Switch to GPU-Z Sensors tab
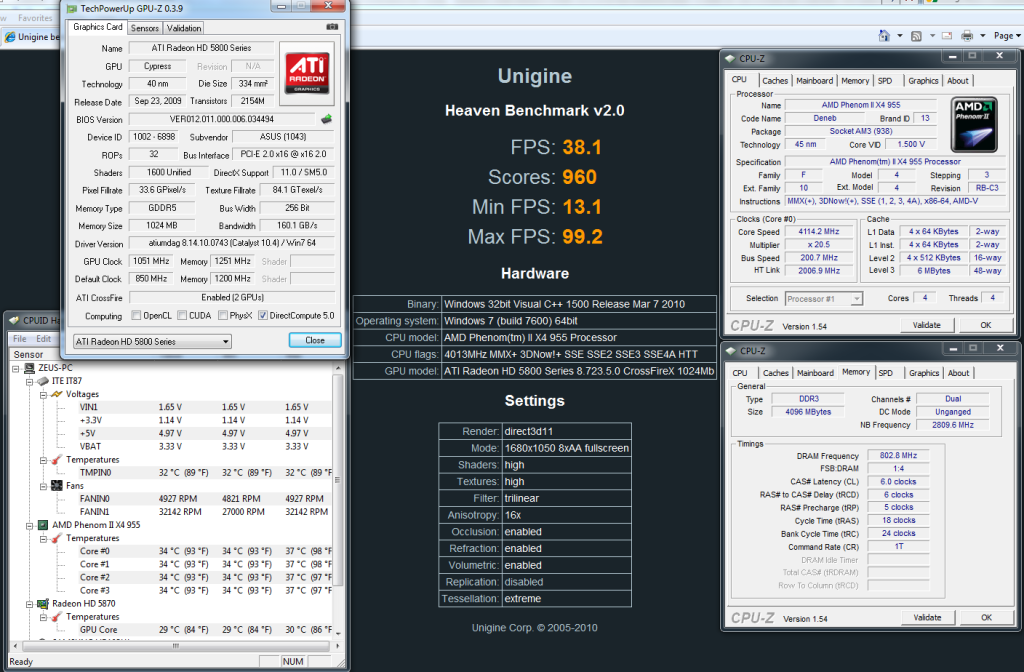The width and height of the screenshot is (1024, 672). [144, 28]
